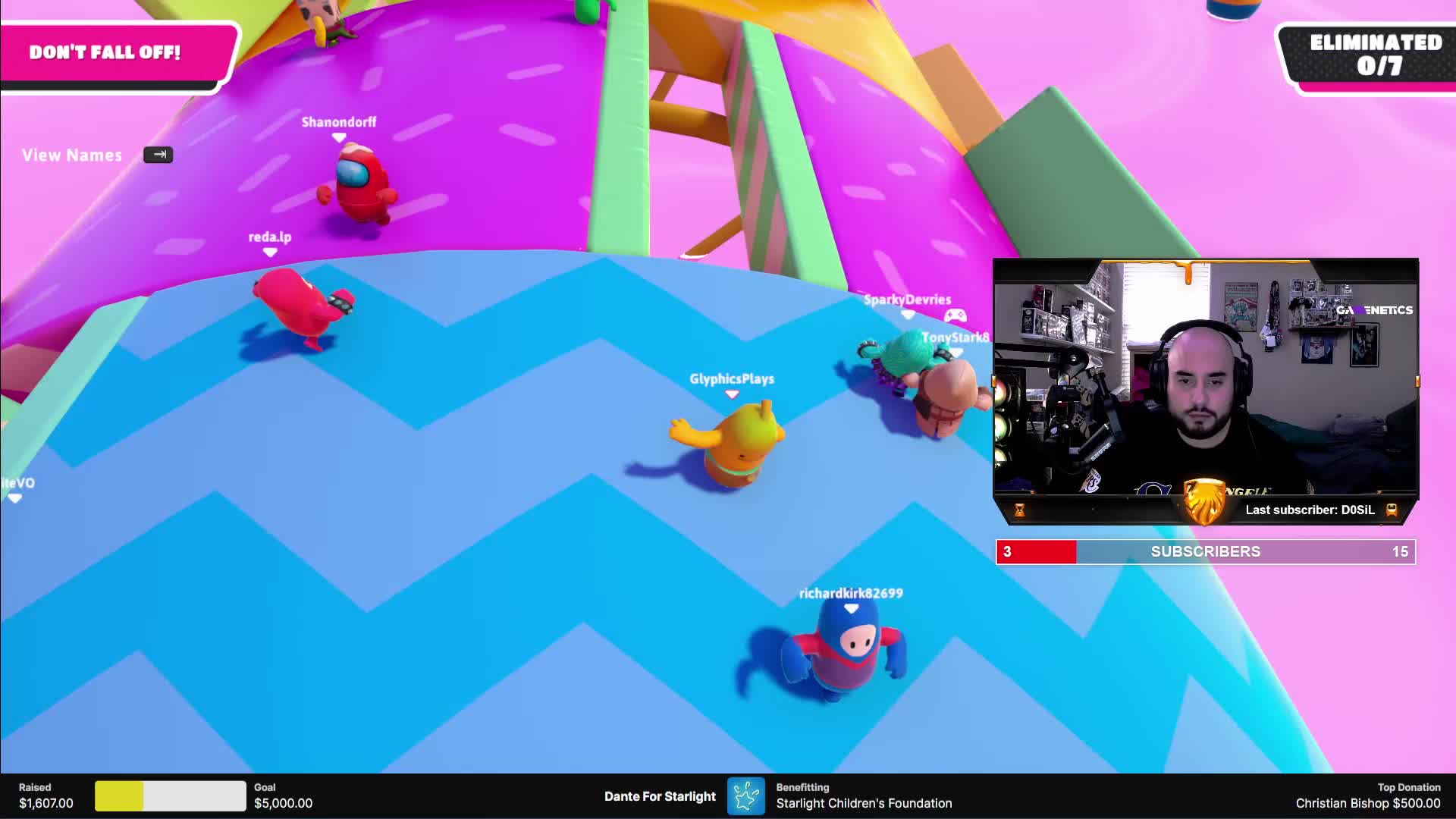Click the TonyStark8 player name tag
Viewport: 1456px width, 819px height.
[x=955, y=337]
